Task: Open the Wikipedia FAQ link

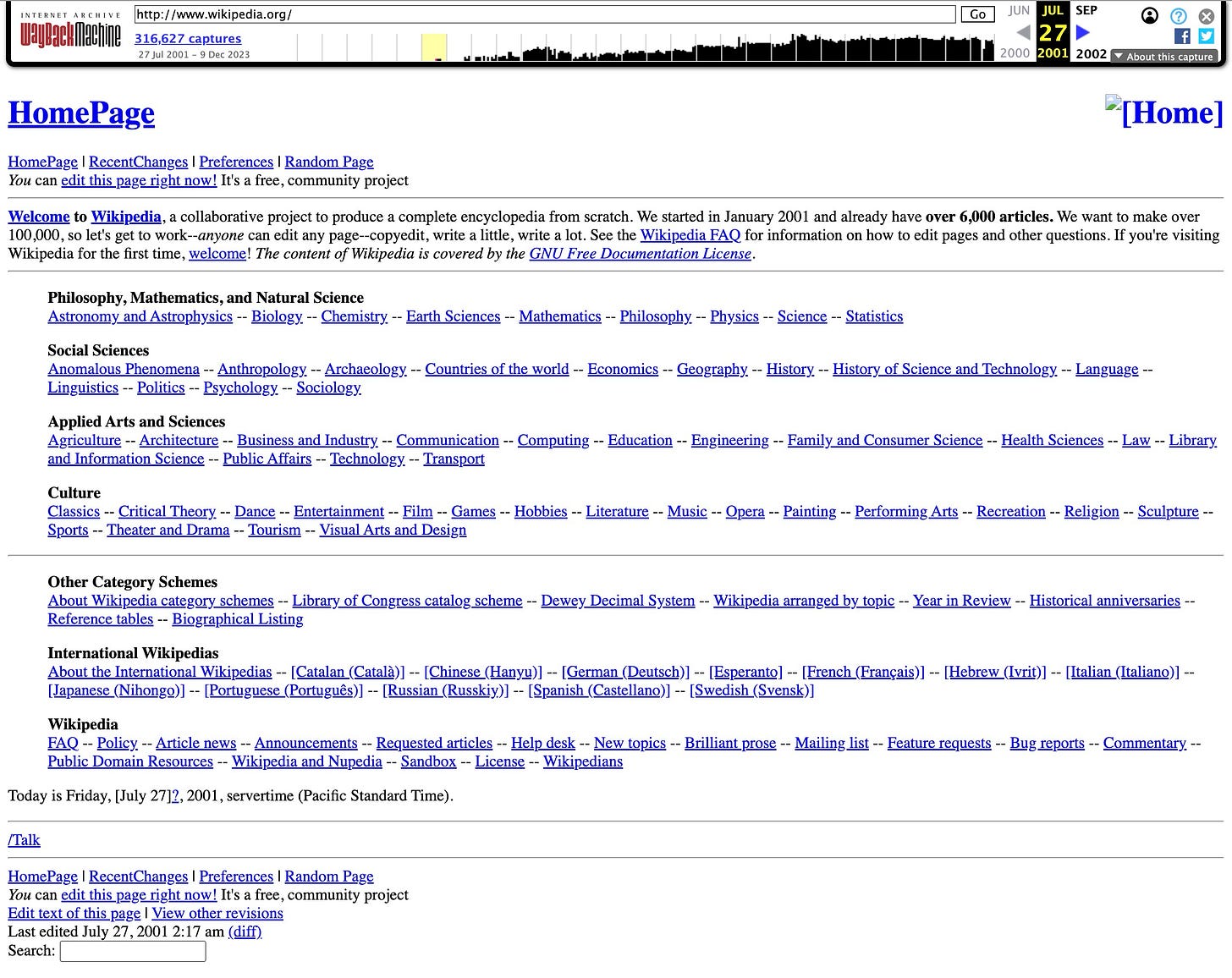Action: (690, 235)
